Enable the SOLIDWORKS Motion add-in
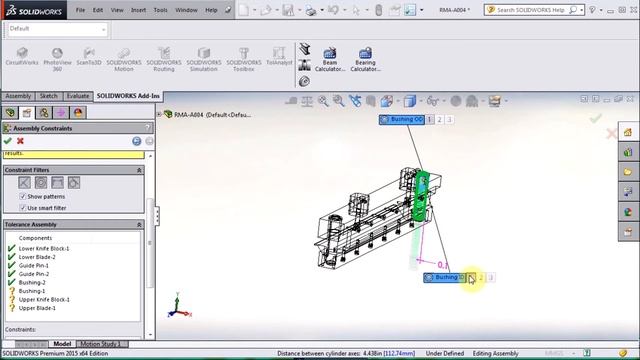640x360 pixels. click(124, 59)
